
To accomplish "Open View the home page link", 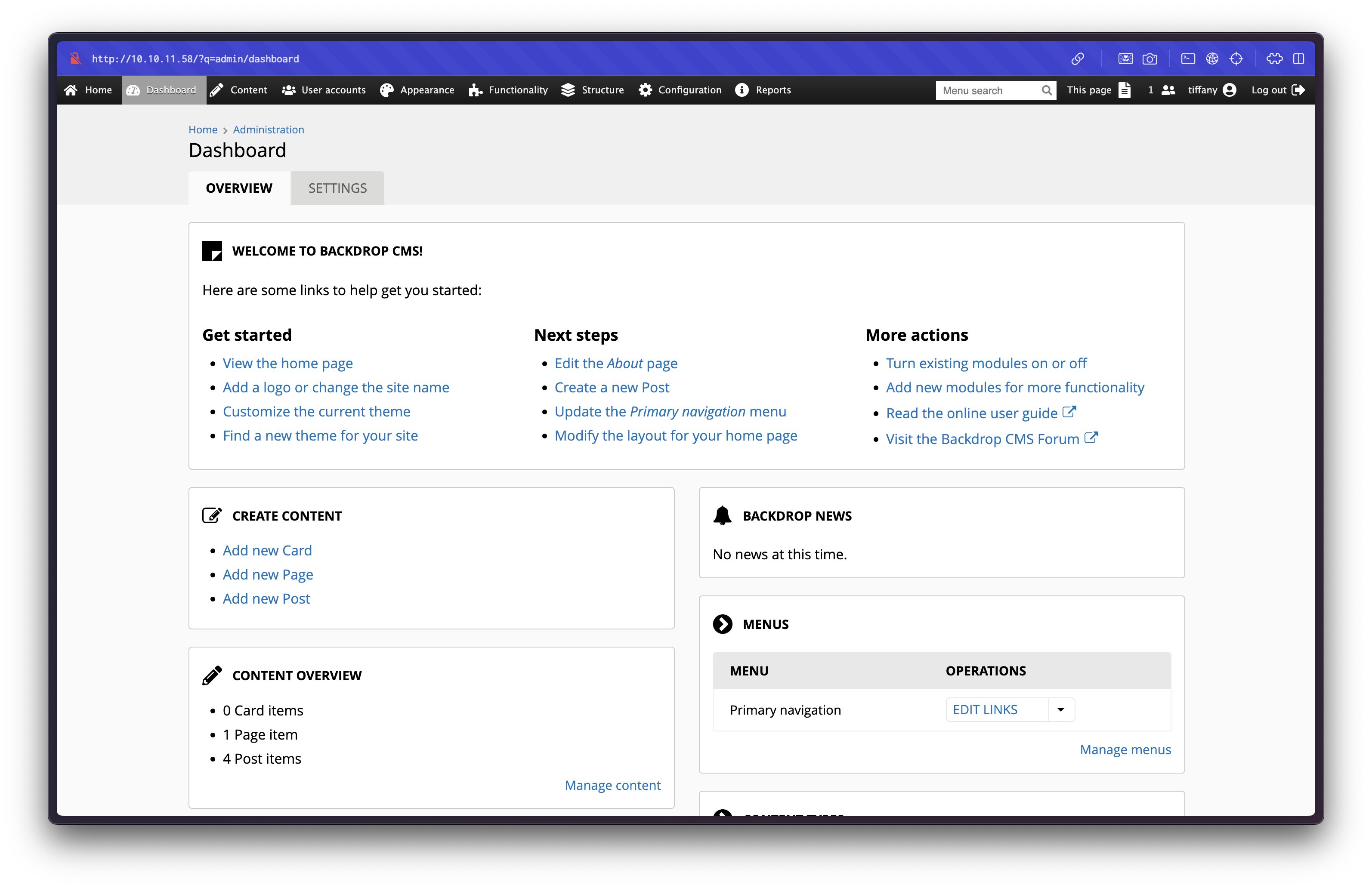I will coord(287,363).
